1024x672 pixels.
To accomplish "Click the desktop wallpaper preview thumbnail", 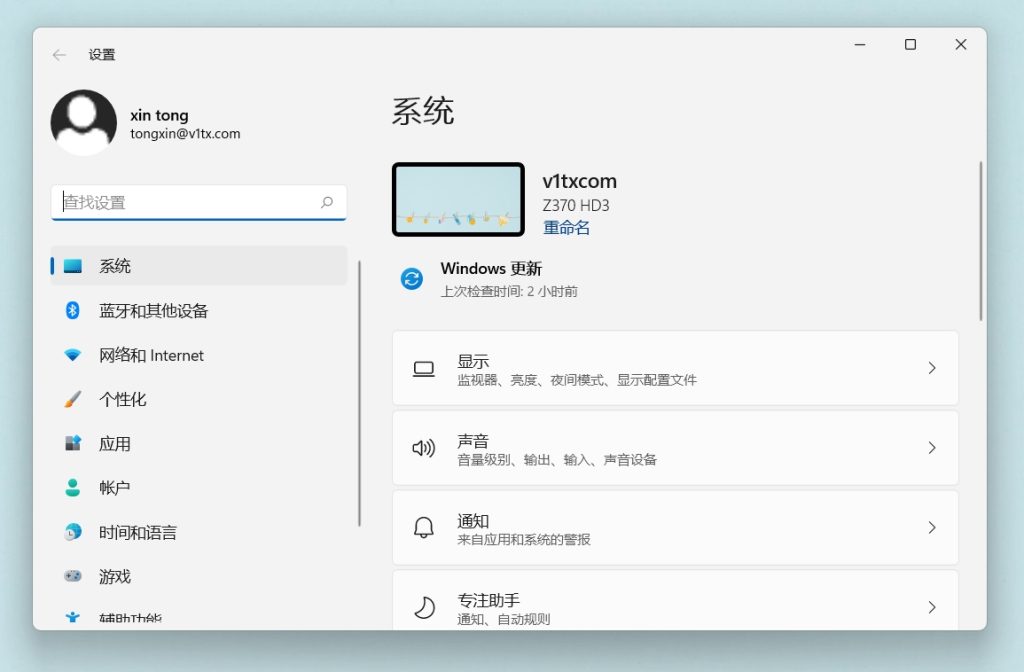I will coord(458,199).
